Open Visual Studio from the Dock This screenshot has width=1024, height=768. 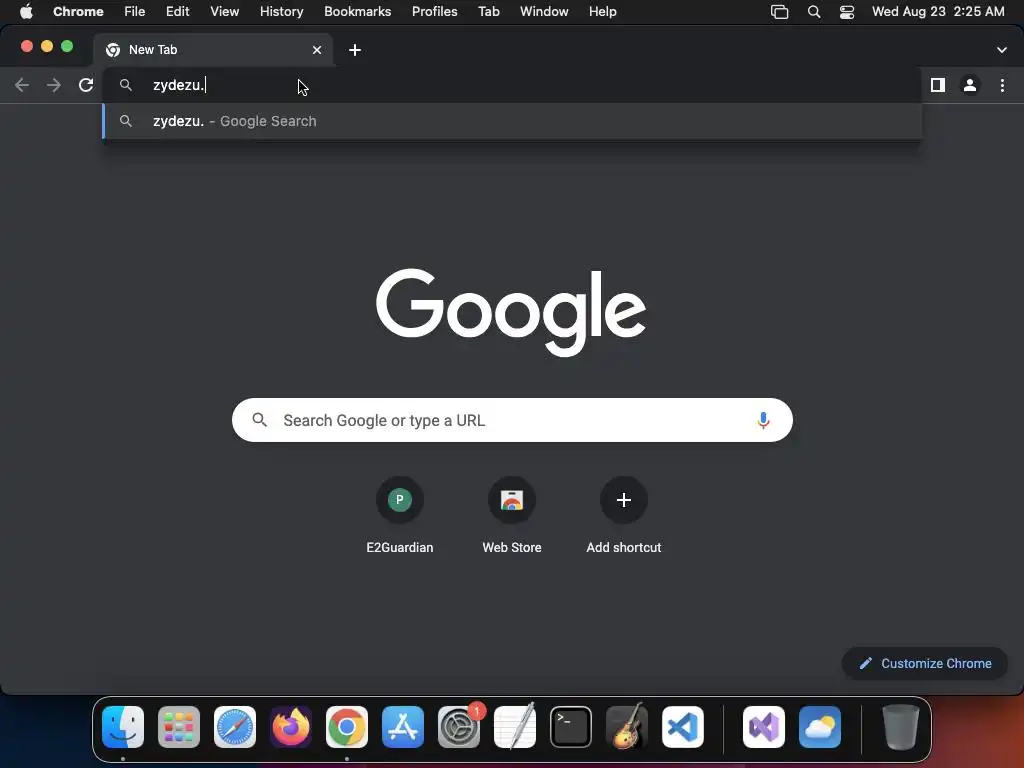763,726
